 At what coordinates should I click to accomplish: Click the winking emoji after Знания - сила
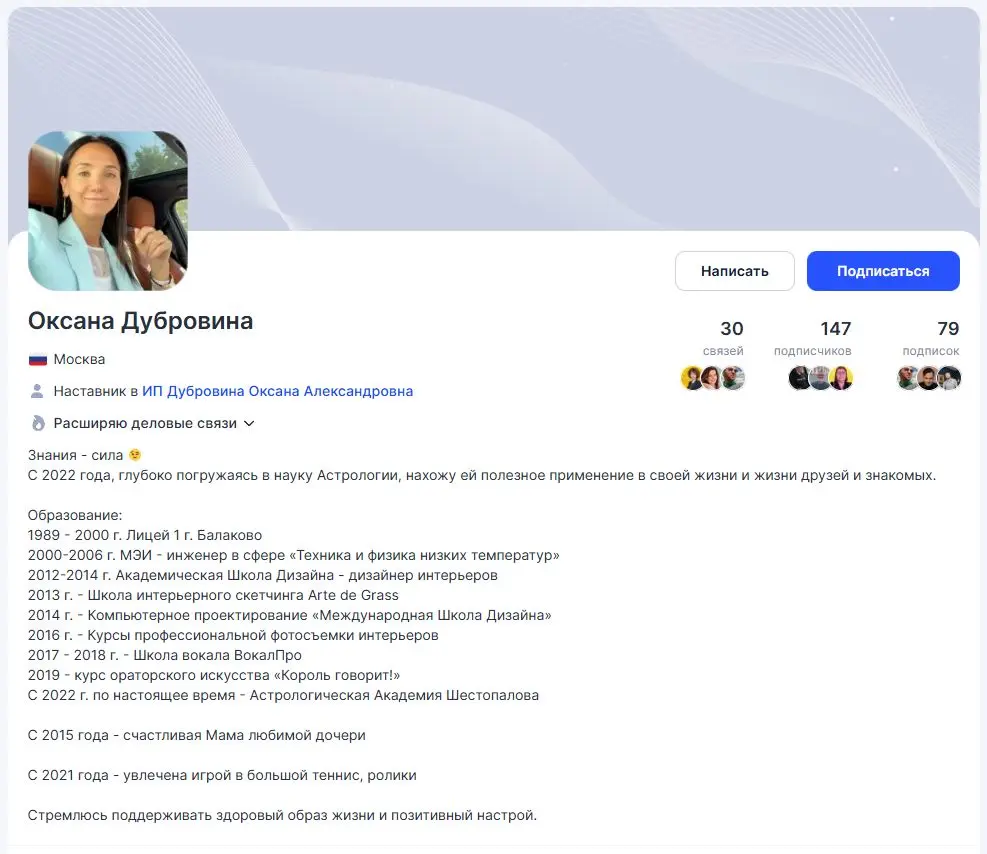tap(133, 453)
